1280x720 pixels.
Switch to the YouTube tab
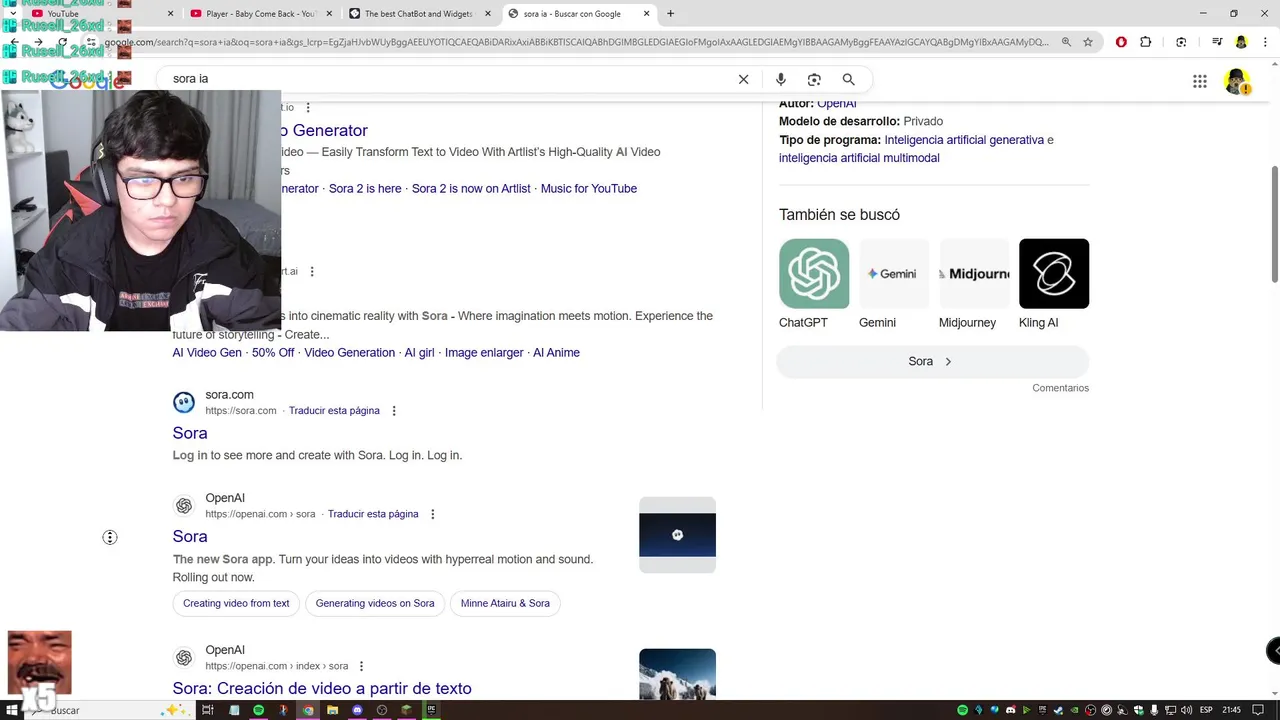pyautogui.click(x=100, y=14)
